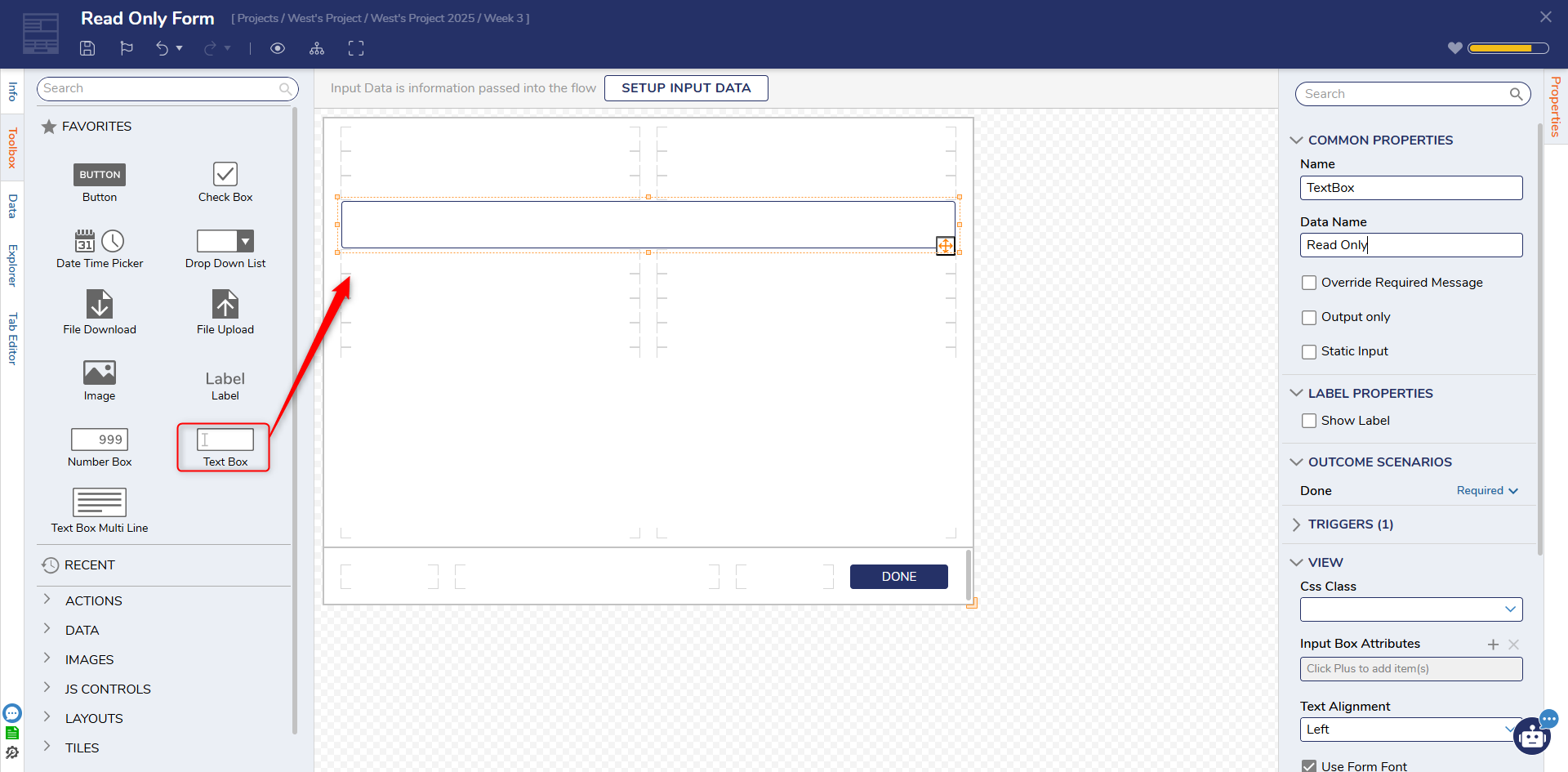
Task: Click the Save icon in the toolbar
Action: (87, 48)
